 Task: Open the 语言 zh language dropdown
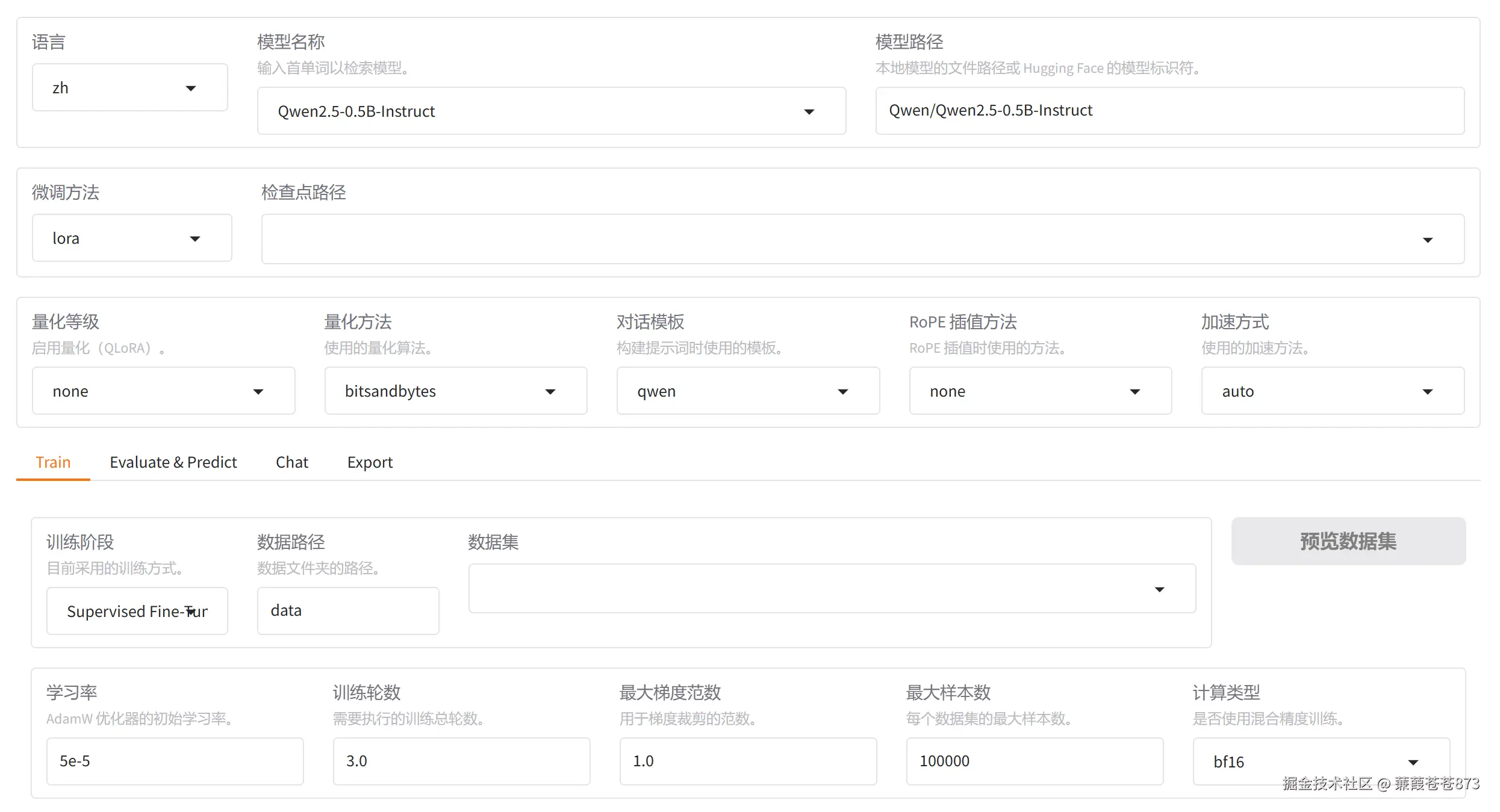pyautogui.click(x=129, y=88)
